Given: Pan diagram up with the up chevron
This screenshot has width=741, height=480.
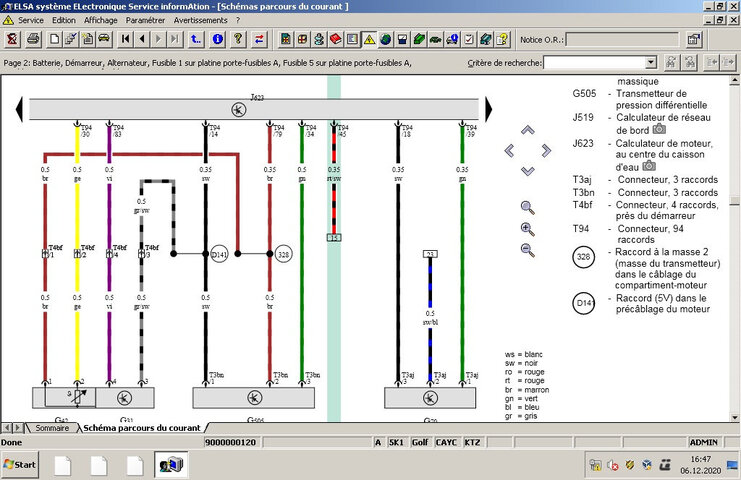Looking at the screenshot, I should pos(528,130).
